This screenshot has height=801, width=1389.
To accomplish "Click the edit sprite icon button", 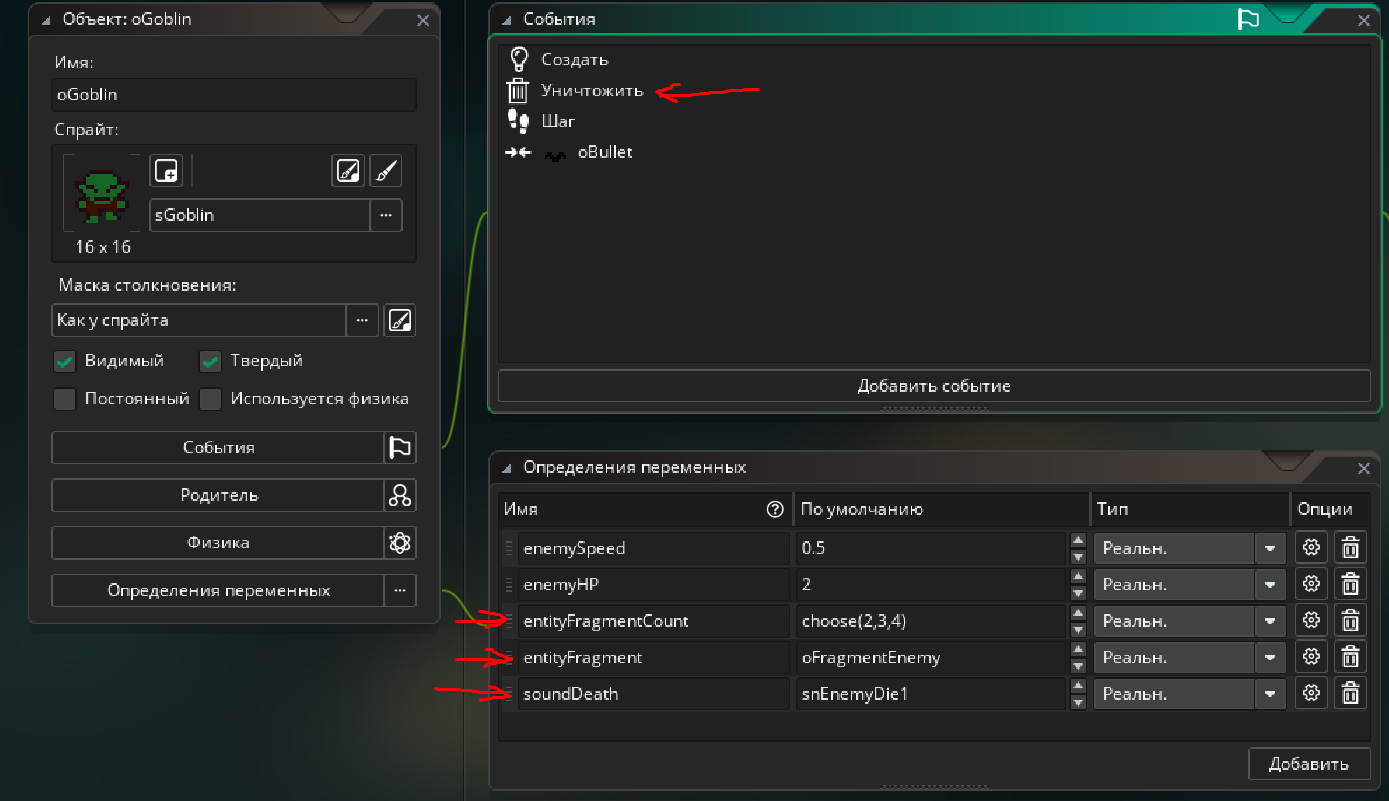I will [x=348, y=171].
